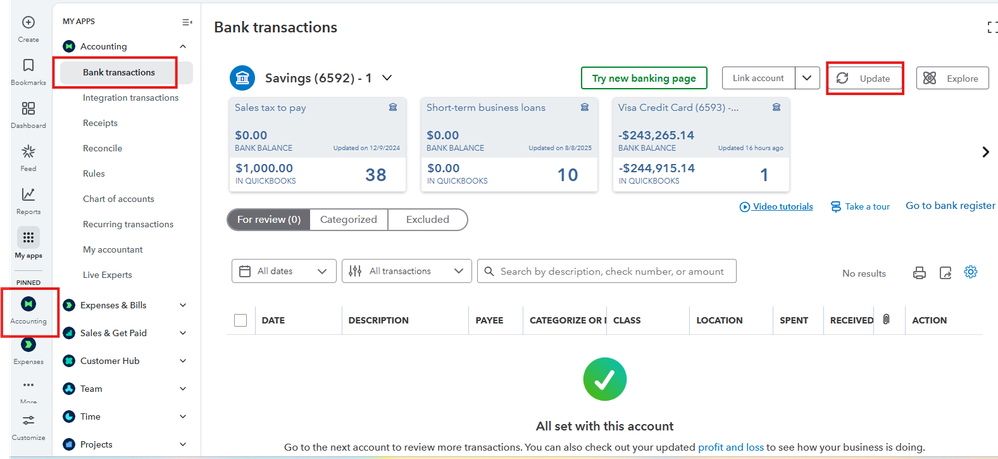Click the print icon above the table
998x459 pixels.
click(x=920, y=272)
